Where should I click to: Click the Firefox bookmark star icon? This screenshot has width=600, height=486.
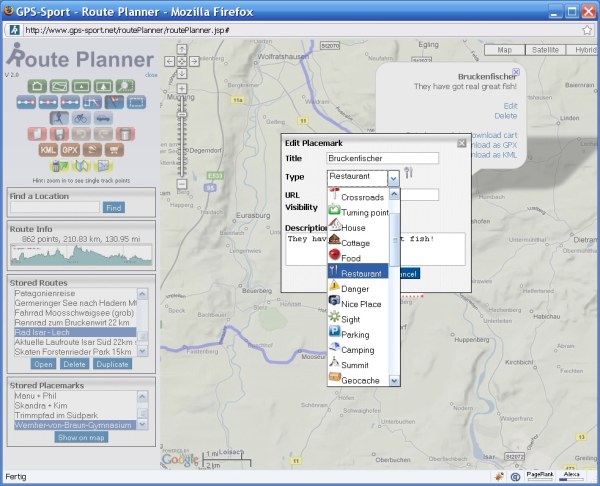coord(587,30)
